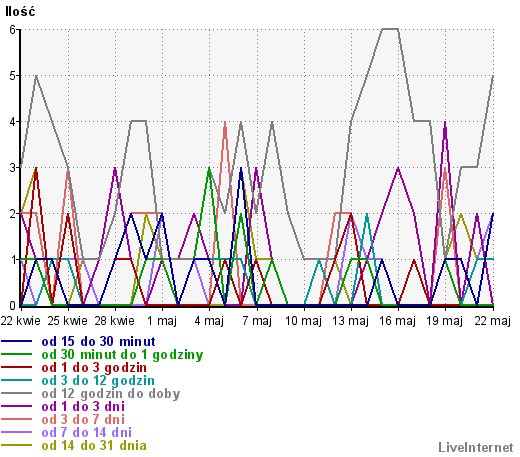Click the gray line plateau at value 6
The height and width of the screenshot is (457, 520).
click(390, 29)
